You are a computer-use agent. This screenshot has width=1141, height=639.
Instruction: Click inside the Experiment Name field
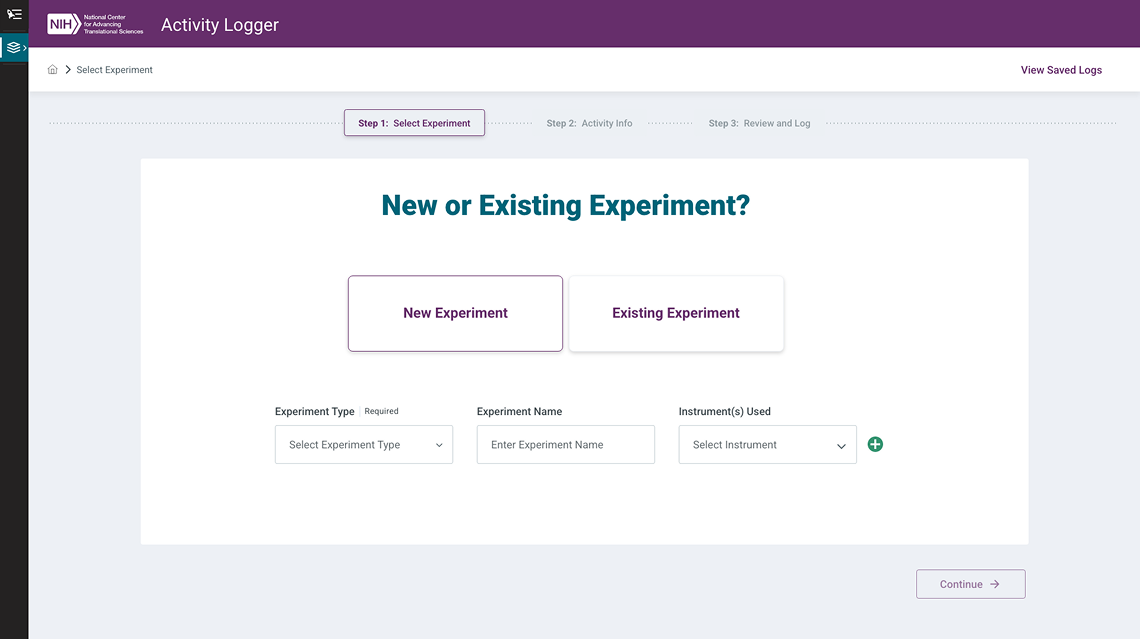coord(565,444)
